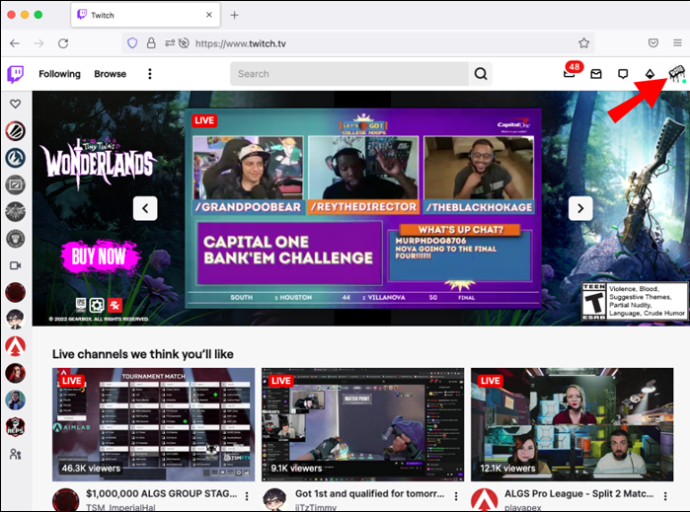Open sidebar channel with red-black shield avatar
The image size is (690, 512).
click(15, 427)
